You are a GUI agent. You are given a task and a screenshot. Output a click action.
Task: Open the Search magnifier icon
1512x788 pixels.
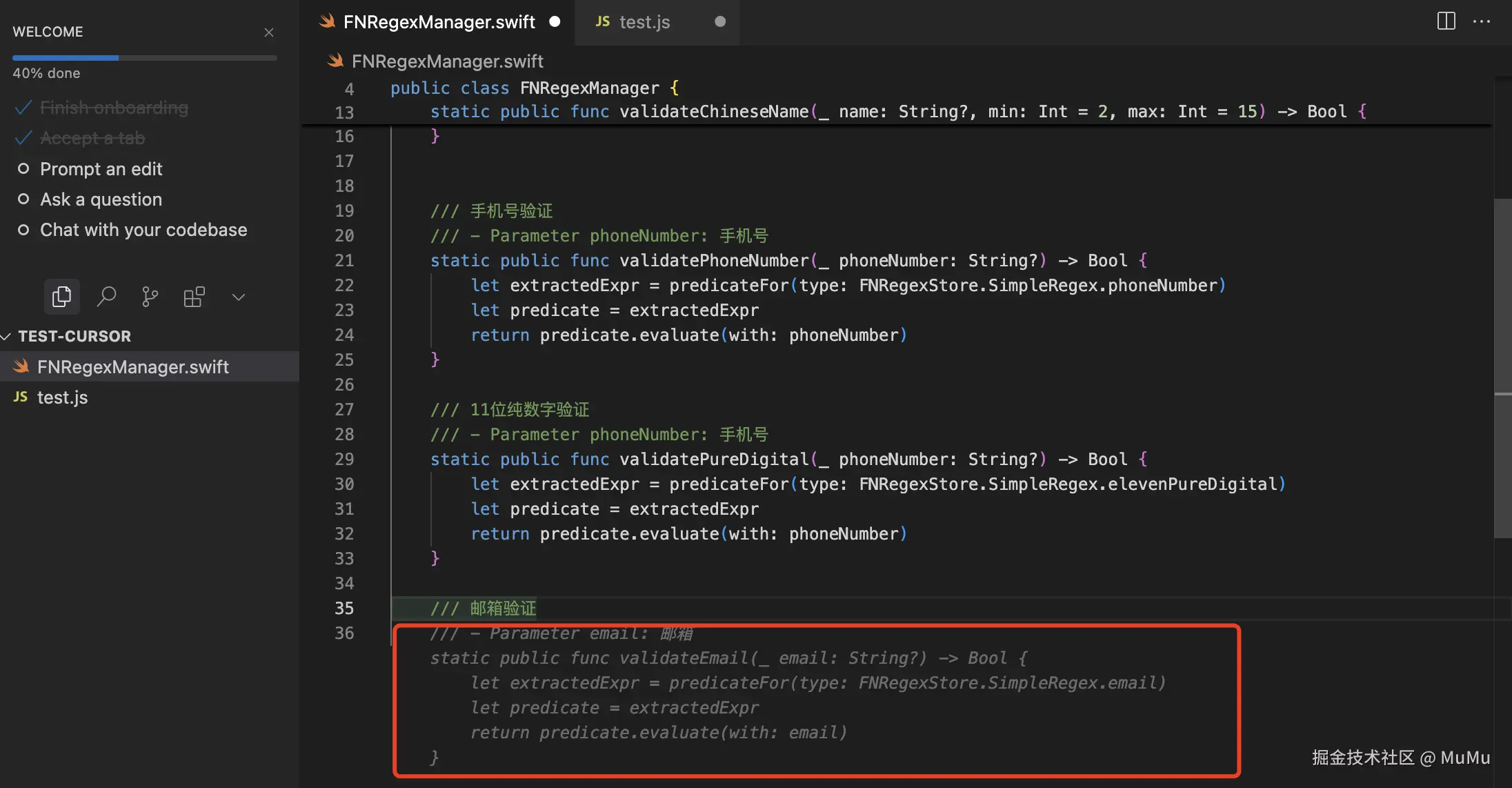pyautogui.click(x=106, y=297)
